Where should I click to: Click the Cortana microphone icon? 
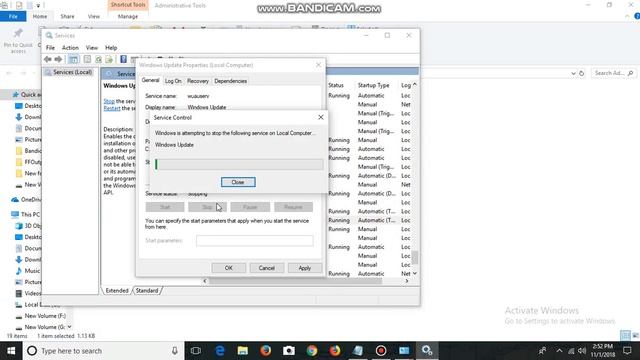(175, 351)
